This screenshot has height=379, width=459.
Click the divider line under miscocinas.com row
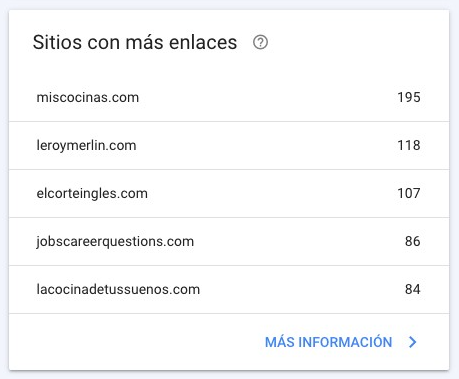229,121
